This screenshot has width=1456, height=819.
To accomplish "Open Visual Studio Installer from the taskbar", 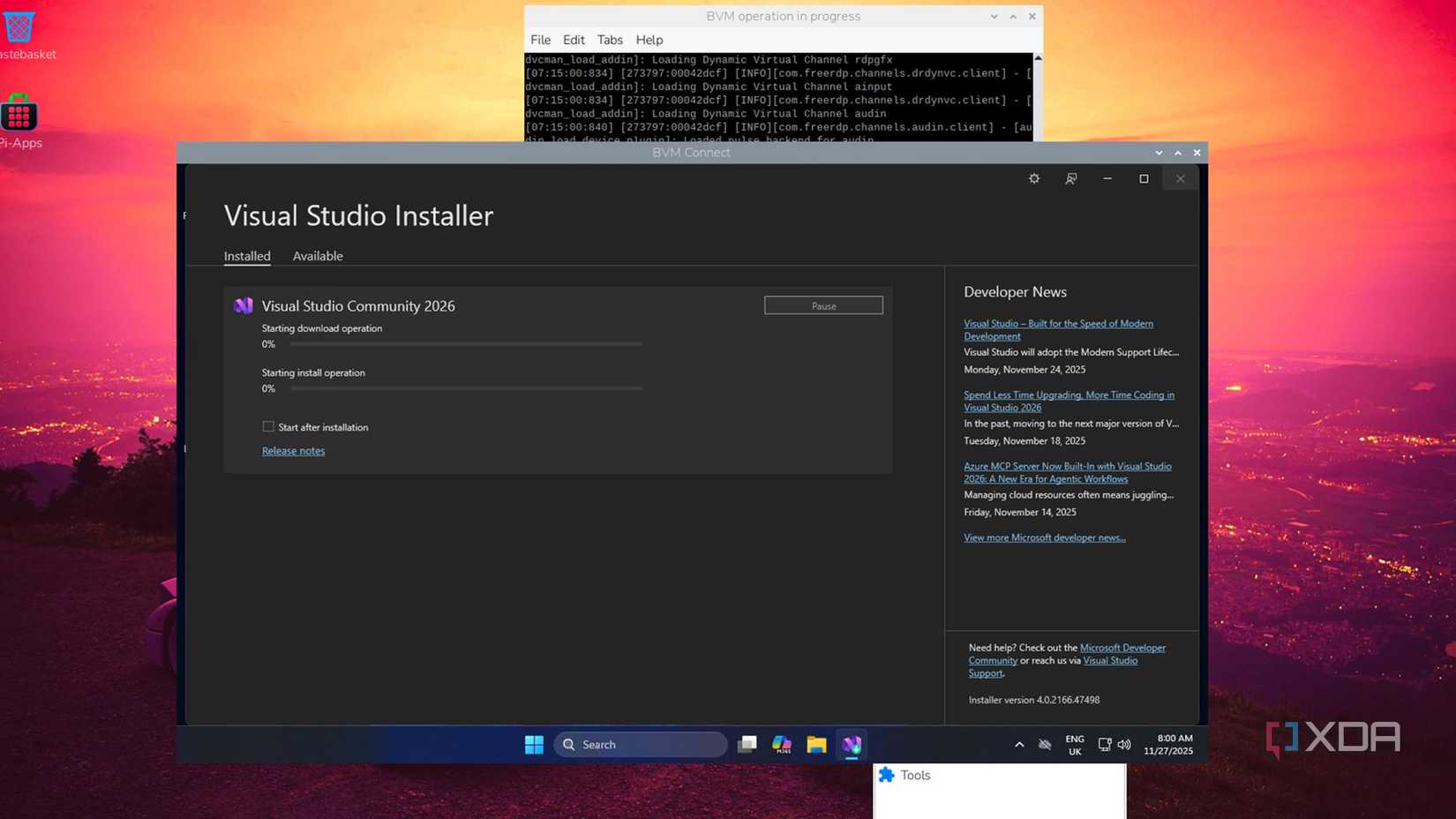I will (x=850, y=744).
